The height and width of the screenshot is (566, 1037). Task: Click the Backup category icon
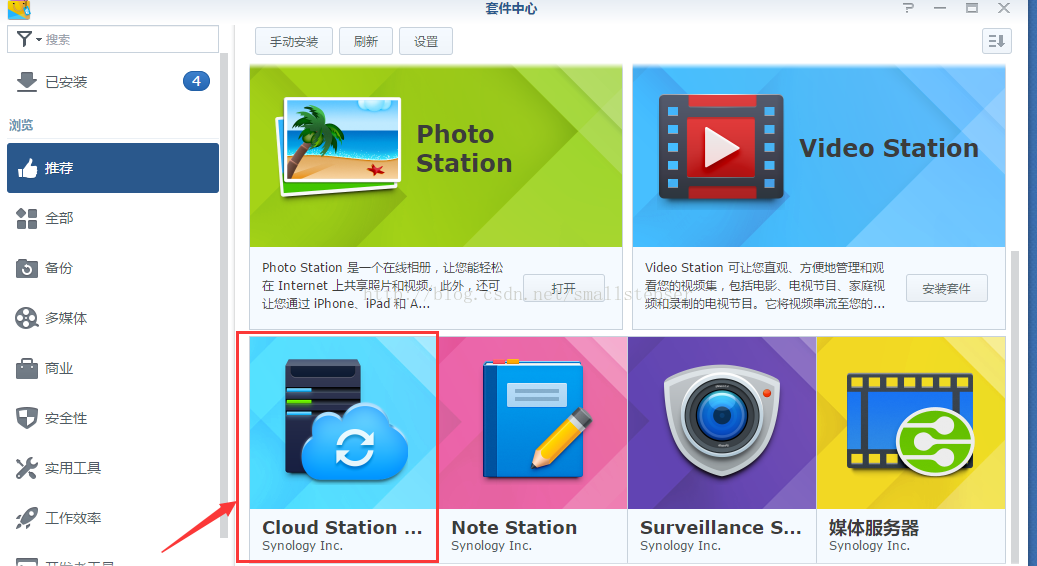click(x=26, y=268)
